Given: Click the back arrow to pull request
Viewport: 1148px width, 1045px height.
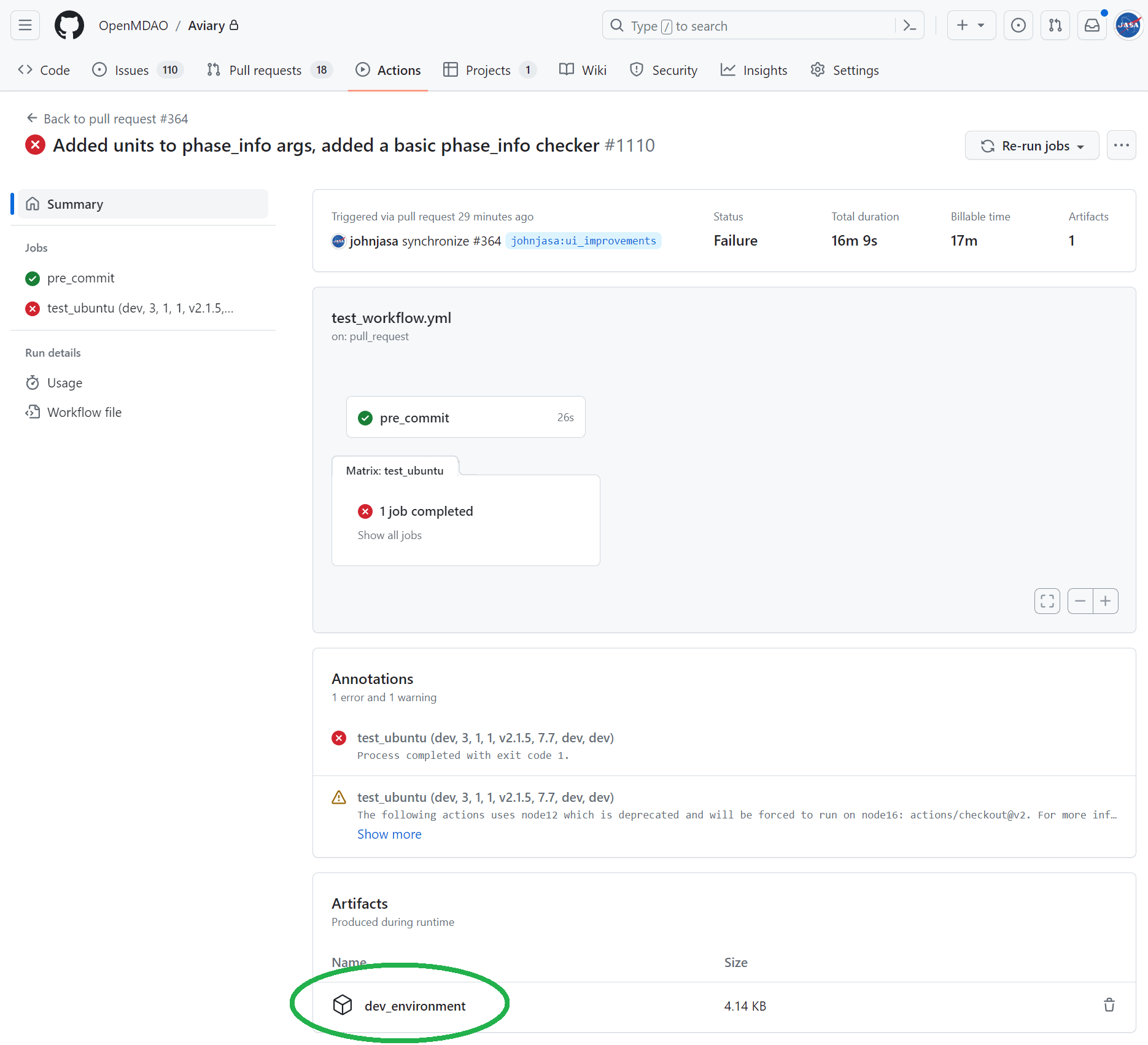Looking at the screenshot, I should point(32,118).
